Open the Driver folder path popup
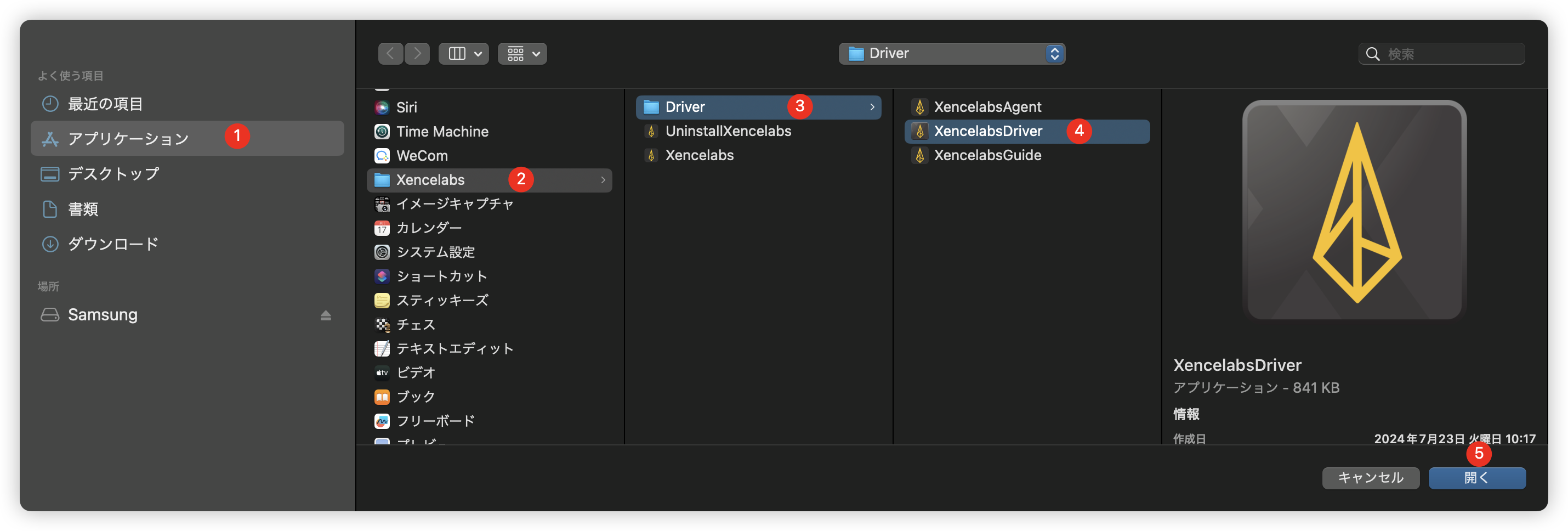 tap(951, 54)
